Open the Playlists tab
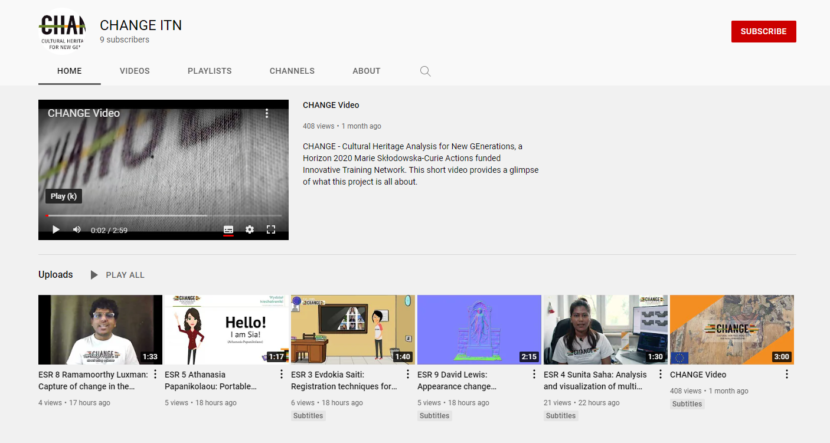 (x=209, y=71)
